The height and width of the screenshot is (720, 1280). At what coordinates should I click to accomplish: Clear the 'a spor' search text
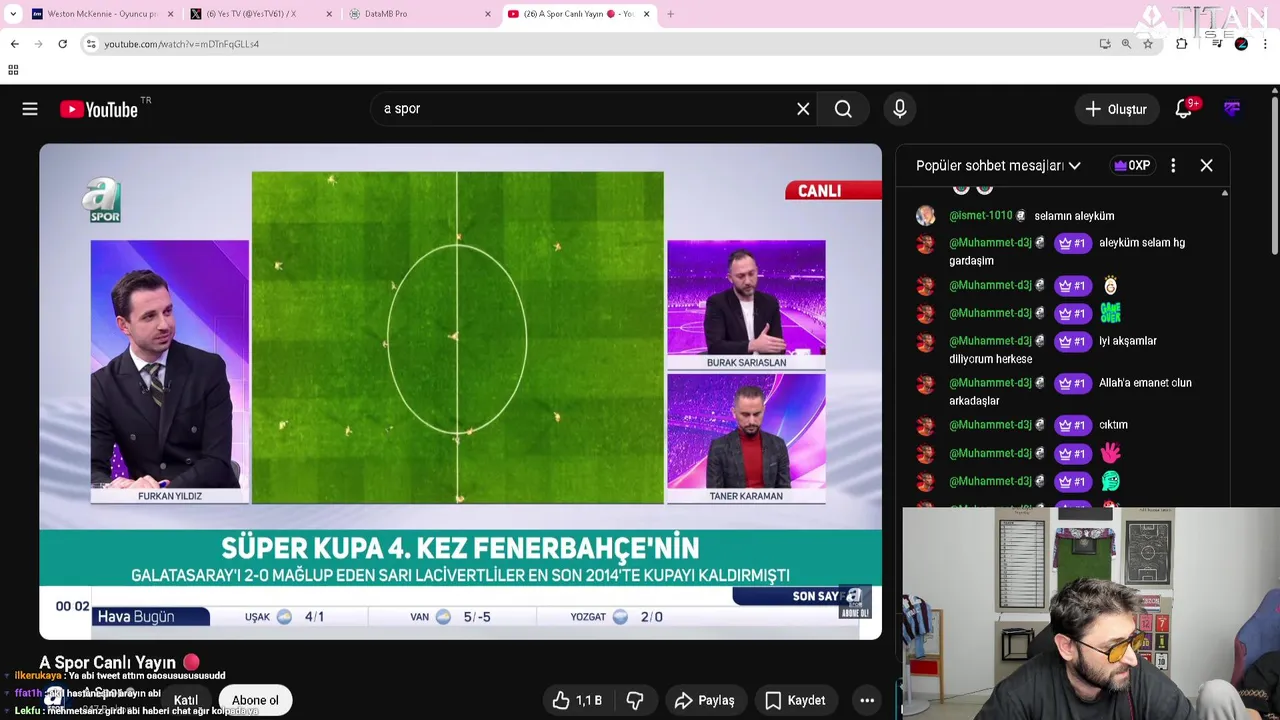(803, 109)
